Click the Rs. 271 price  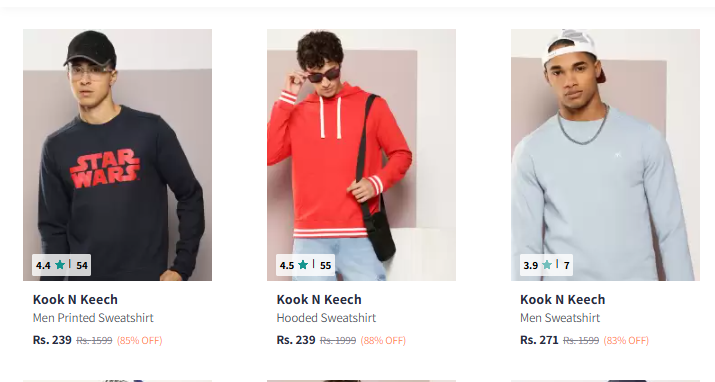[x=539, y=340]
